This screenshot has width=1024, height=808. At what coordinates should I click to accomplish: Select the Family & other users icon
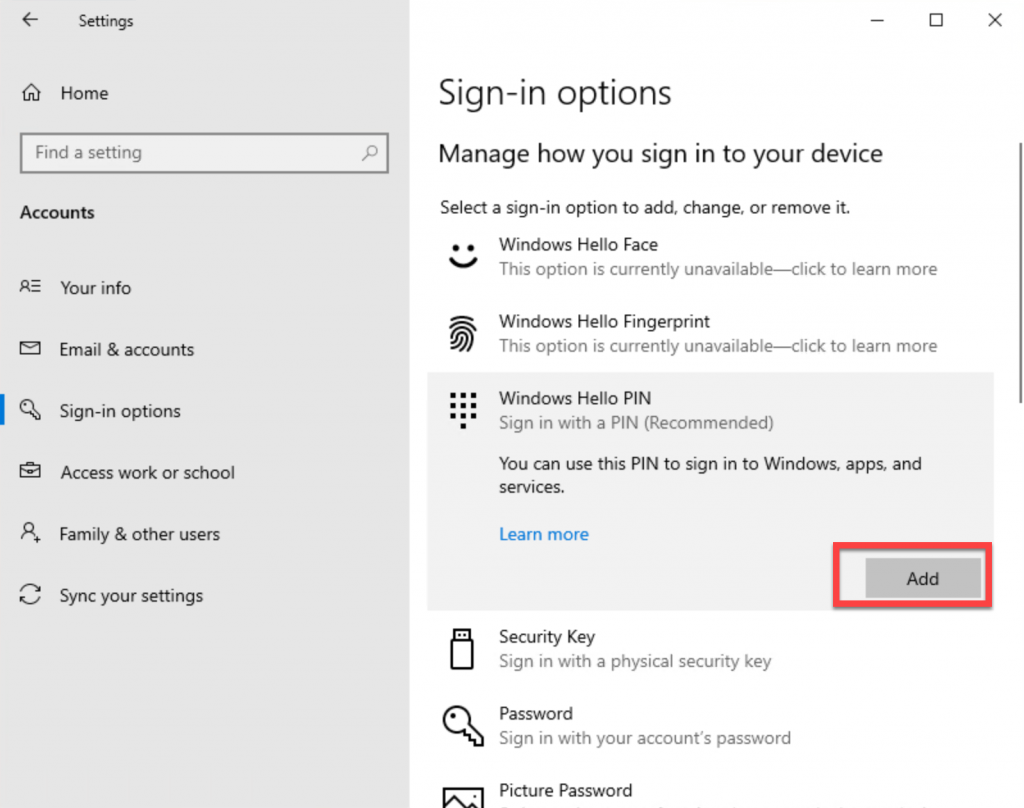tap(31, 533)
